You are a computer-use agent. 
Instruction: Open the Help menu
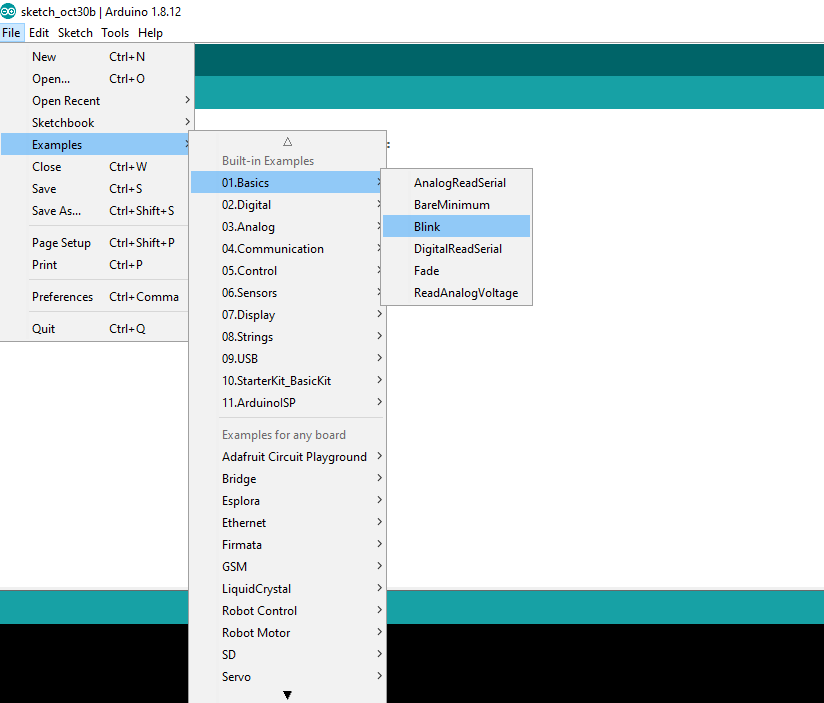[x=150, y=33]
